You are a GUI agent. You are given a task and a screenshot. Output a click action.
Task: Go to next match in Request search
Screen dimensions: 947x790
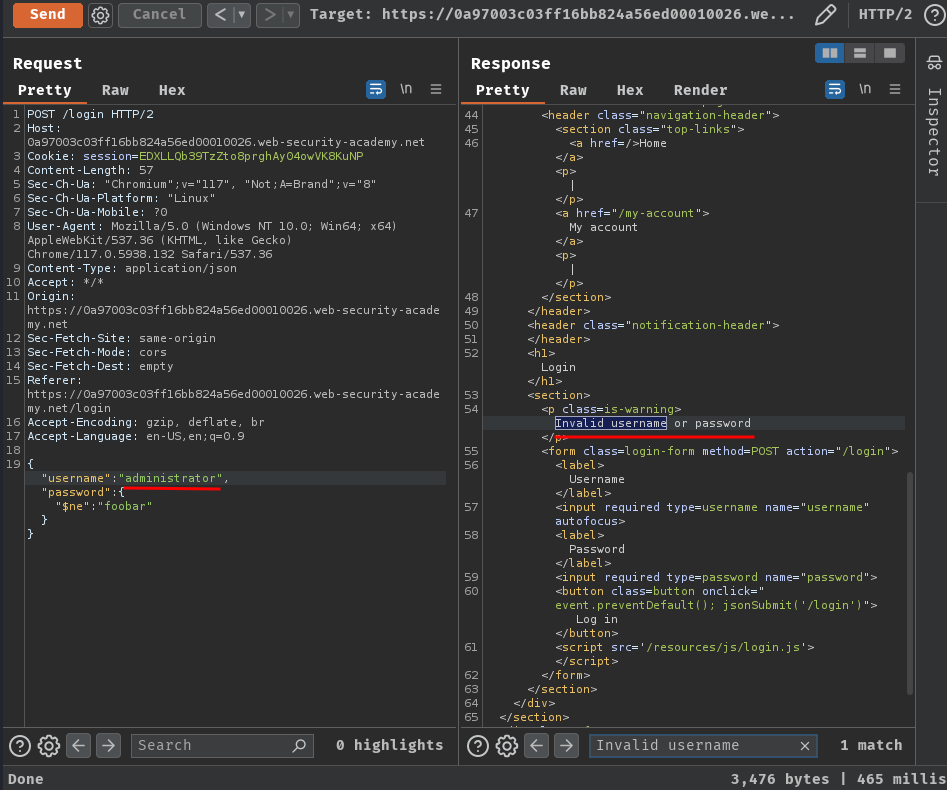pos(108,745)
